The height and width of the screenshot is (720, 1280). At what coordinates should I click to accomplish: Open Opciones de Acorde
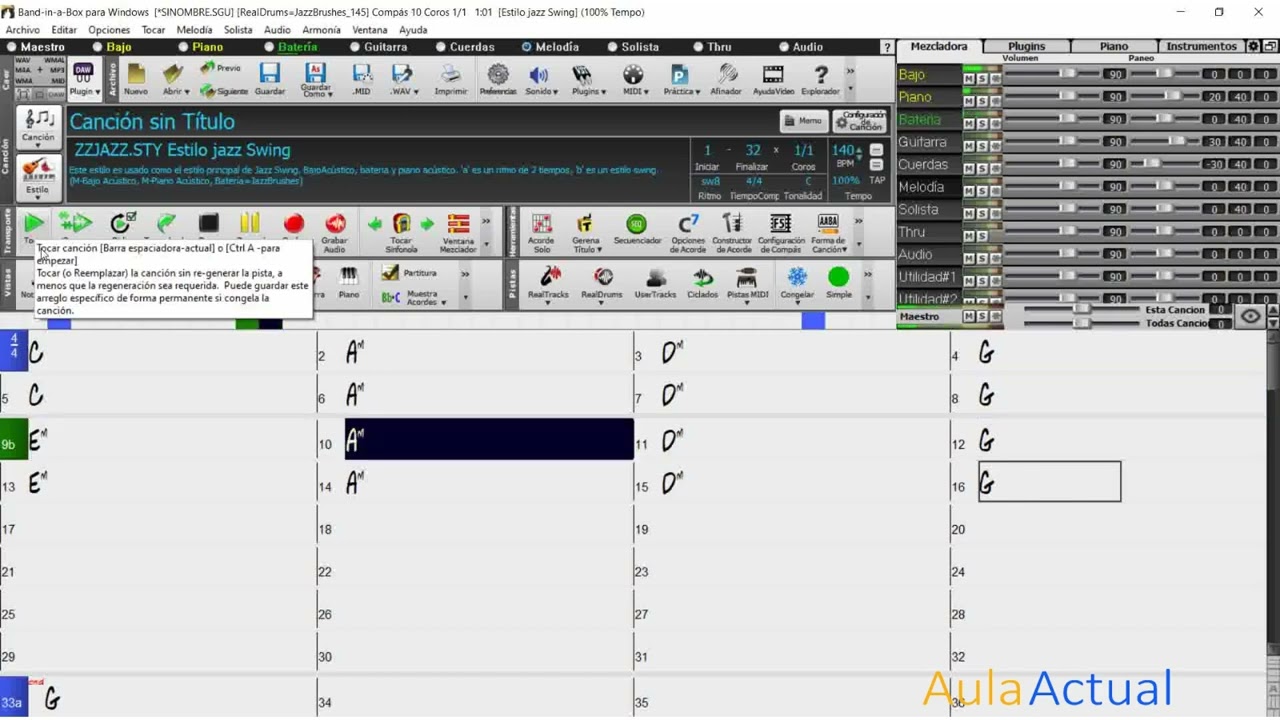(688, 232)
